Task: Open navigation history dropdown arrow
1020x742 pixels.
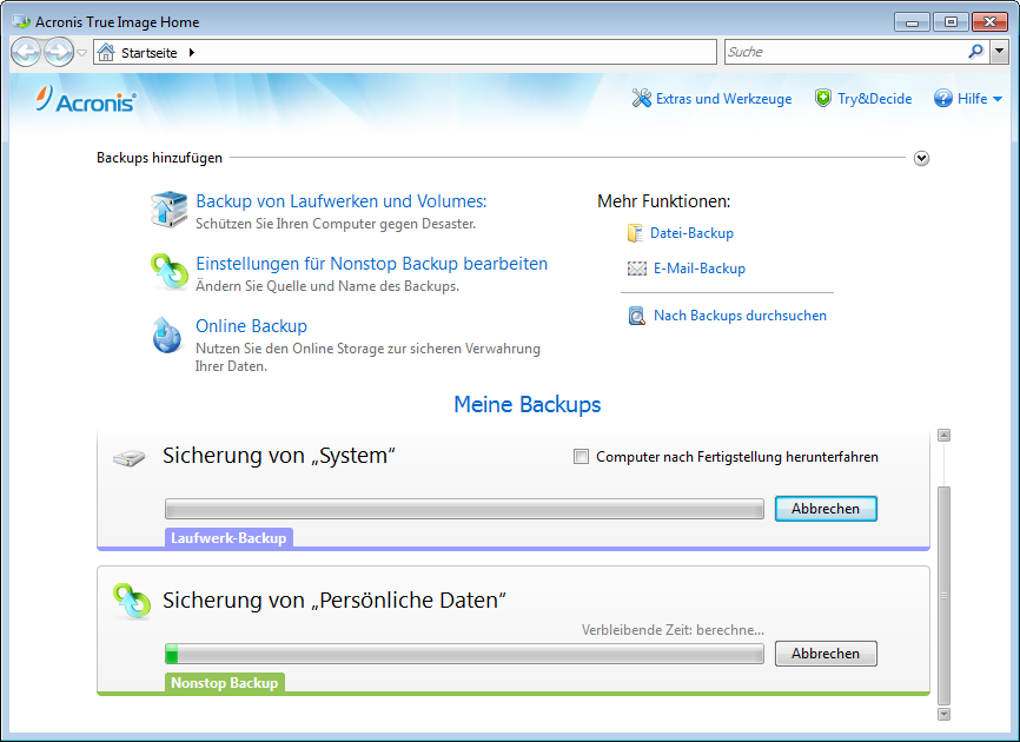Action: (82, 53)
